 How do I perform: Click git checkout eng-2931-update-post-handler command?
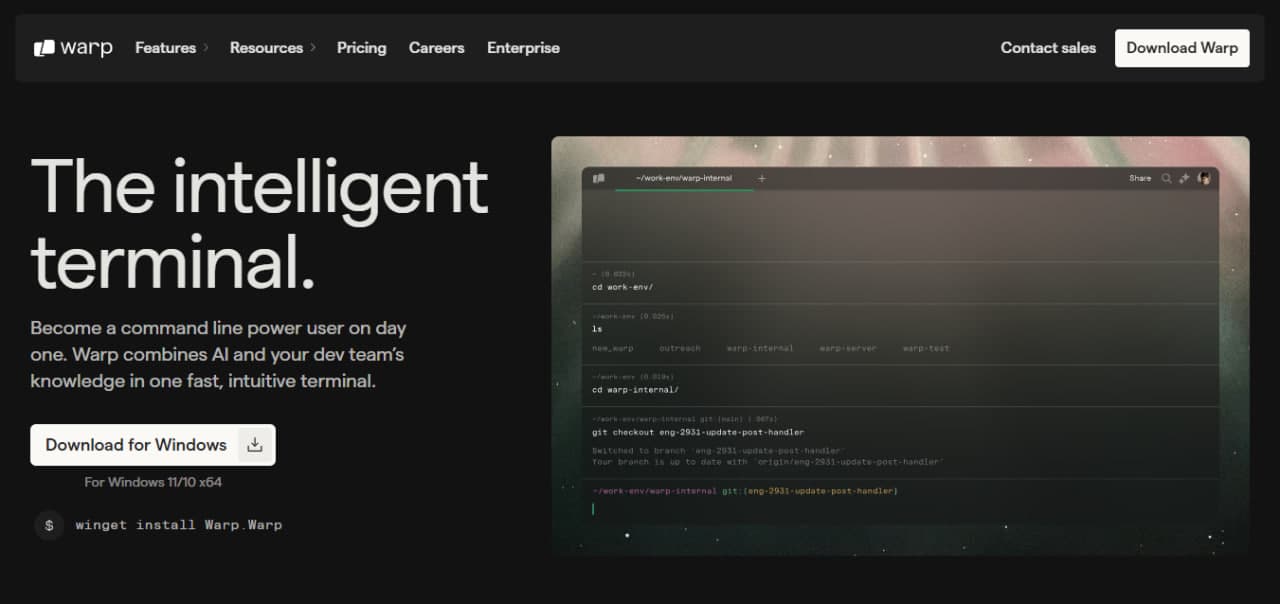(x=698, y=432)
